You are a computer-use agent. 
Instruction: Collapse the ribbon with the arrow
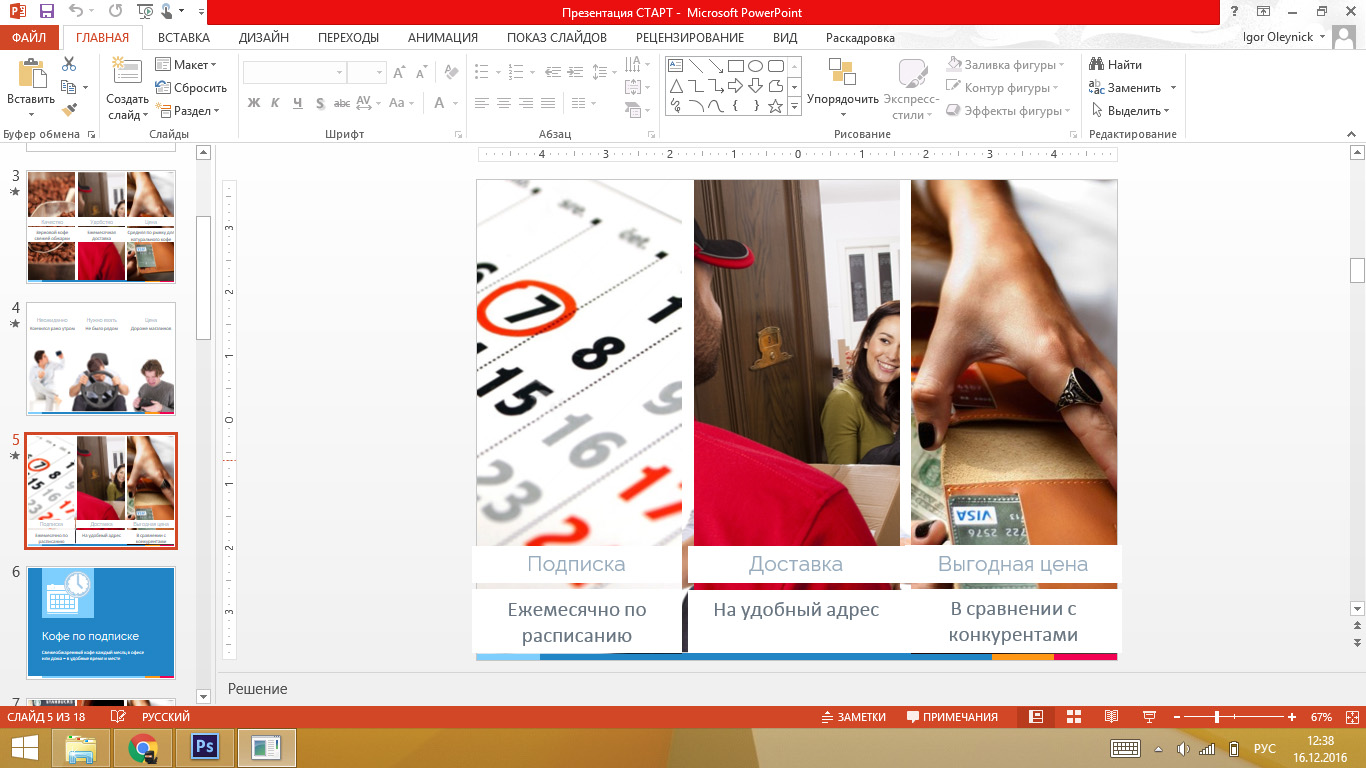pos(1352,135)
